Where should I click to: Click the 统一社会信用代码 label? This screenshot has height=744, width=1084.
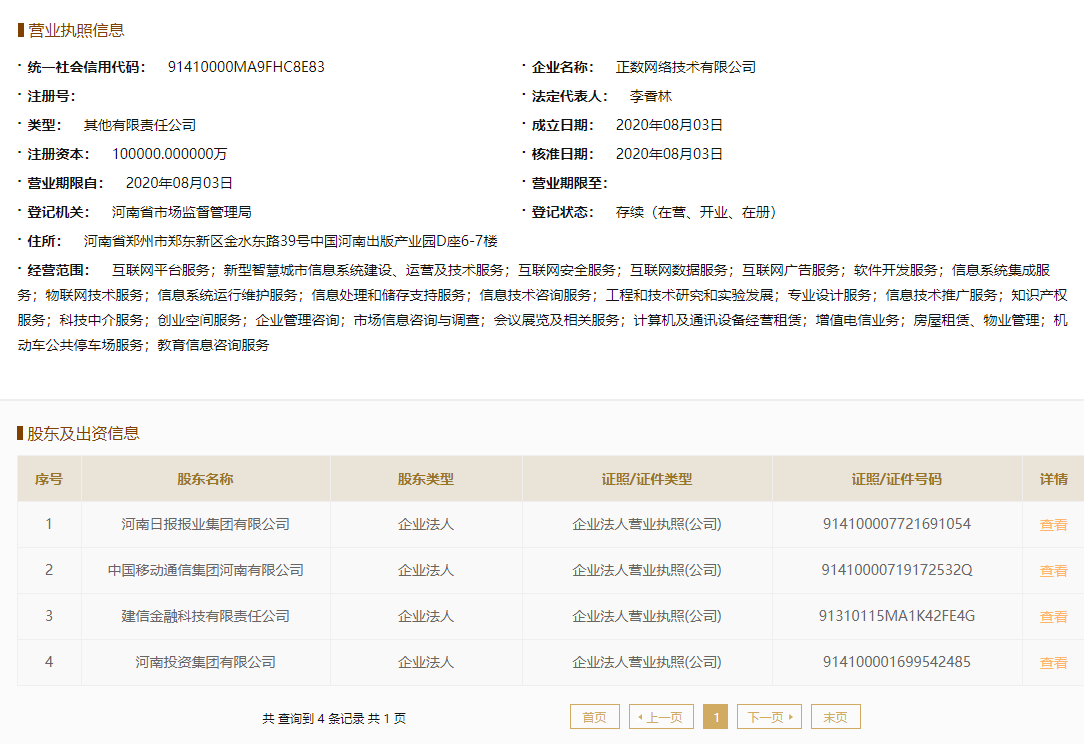[86, 67]
